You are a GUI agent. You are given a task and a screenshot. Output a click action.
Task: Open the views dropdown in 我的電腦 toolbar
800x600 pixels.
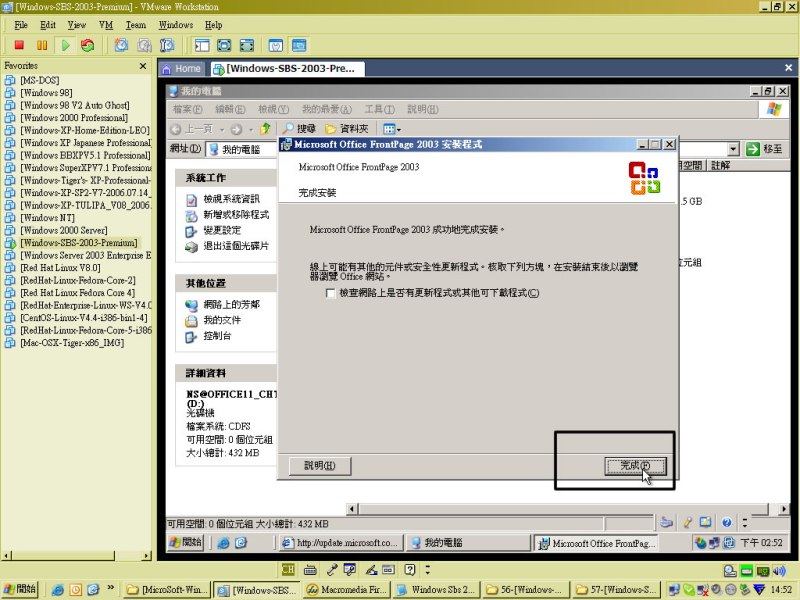[x=392, y=129]
